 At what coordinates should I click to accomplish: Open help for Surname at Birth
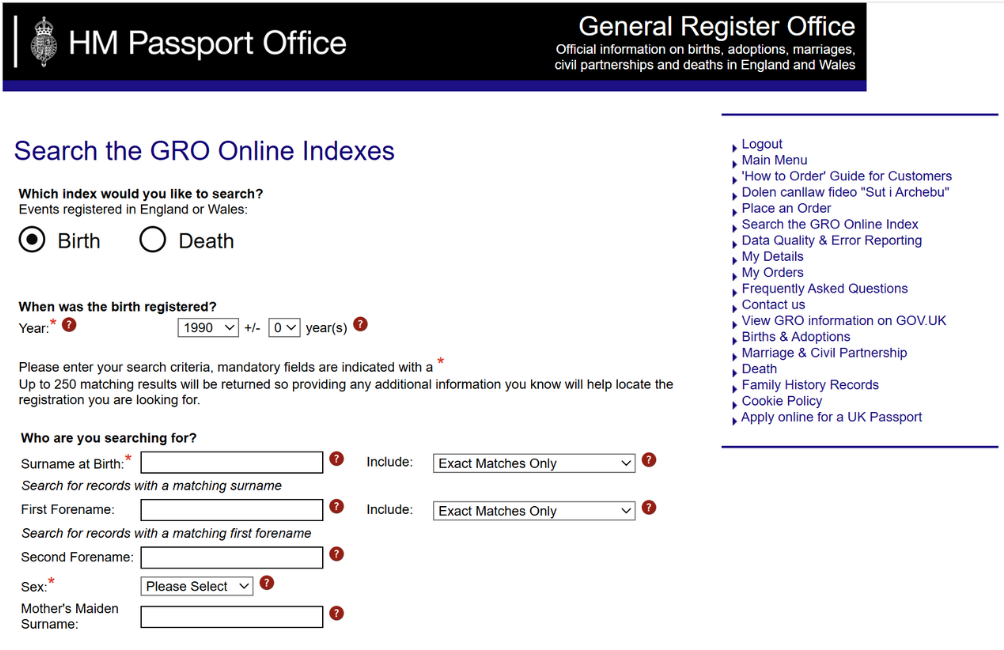[336, 458]
